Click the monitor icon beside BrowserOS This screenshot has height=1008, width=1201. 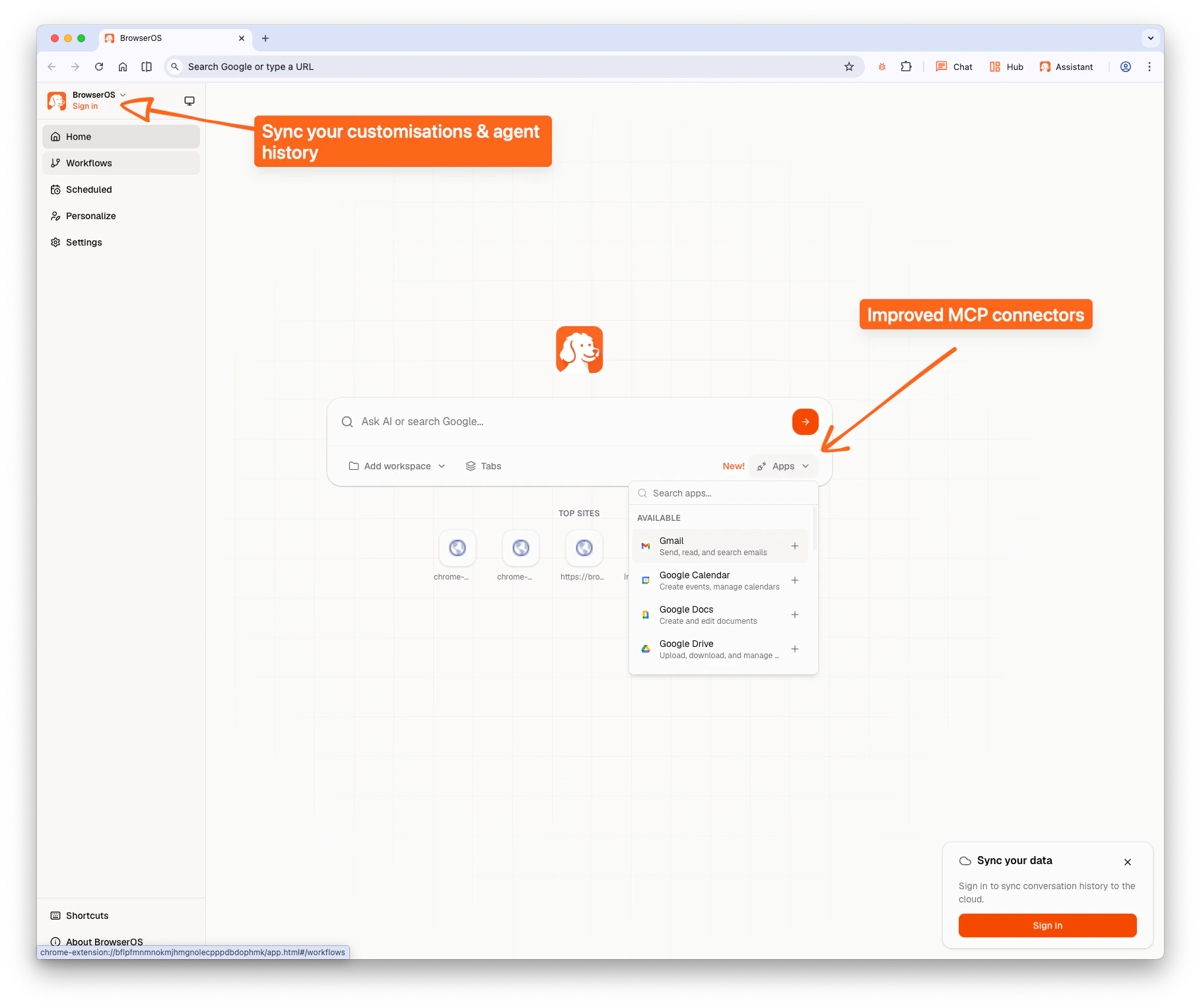point(189,100)
